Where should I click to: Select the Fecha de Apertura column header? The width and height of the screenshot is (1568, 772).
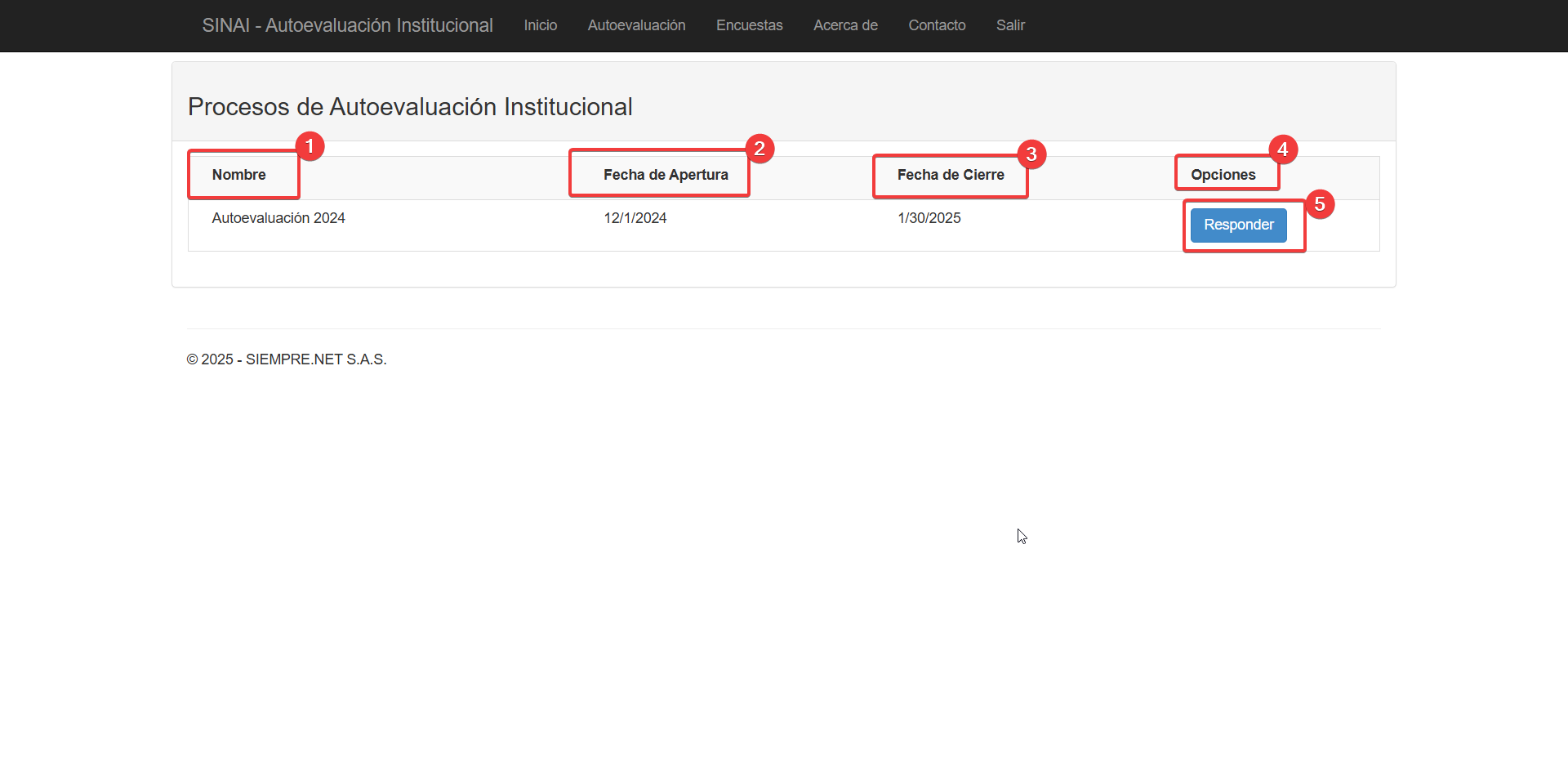(666, 175)
